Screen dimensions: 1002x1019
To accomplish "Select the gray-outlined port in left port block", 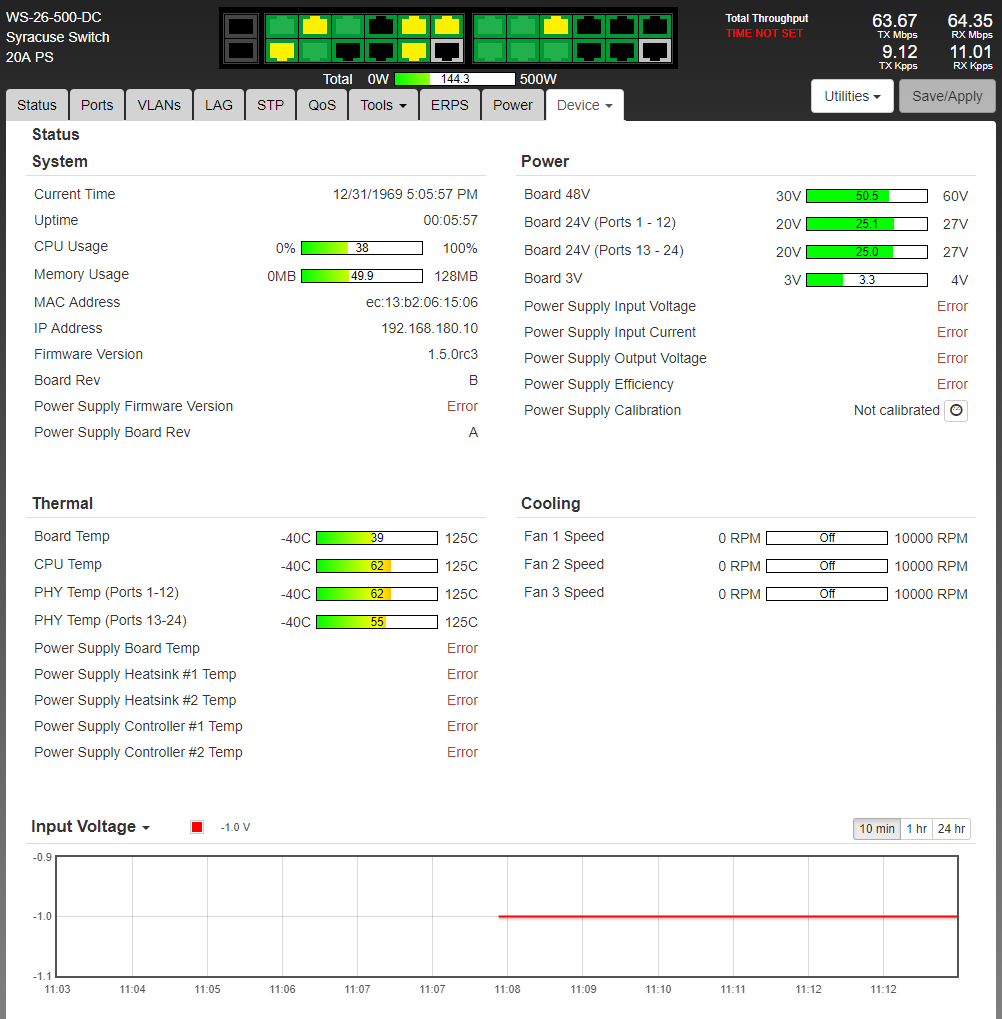I will click(x=447, y=51).
